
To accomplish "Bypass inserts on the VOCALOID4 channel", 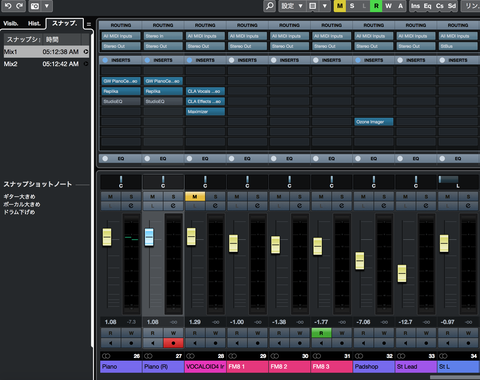I will pos(190,60).
